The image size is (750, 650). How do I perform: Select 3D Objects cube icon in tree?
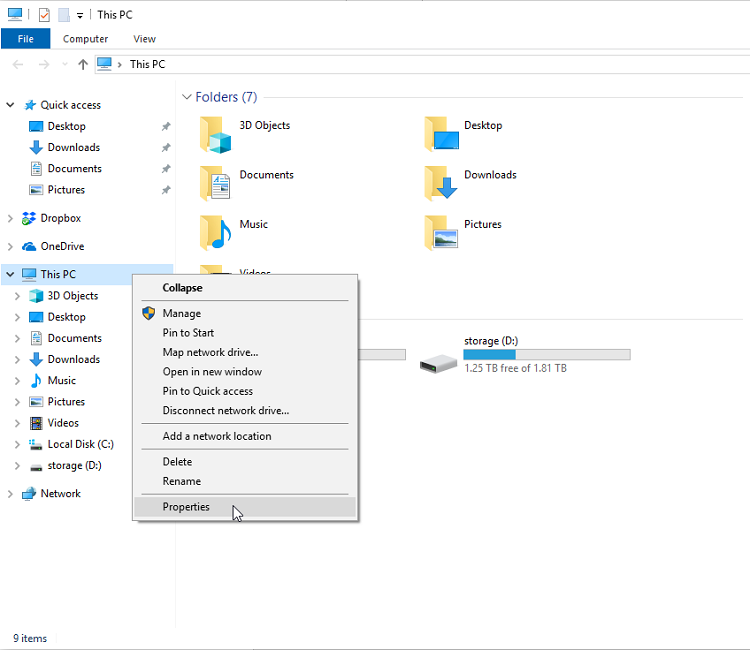coord(36,296)
